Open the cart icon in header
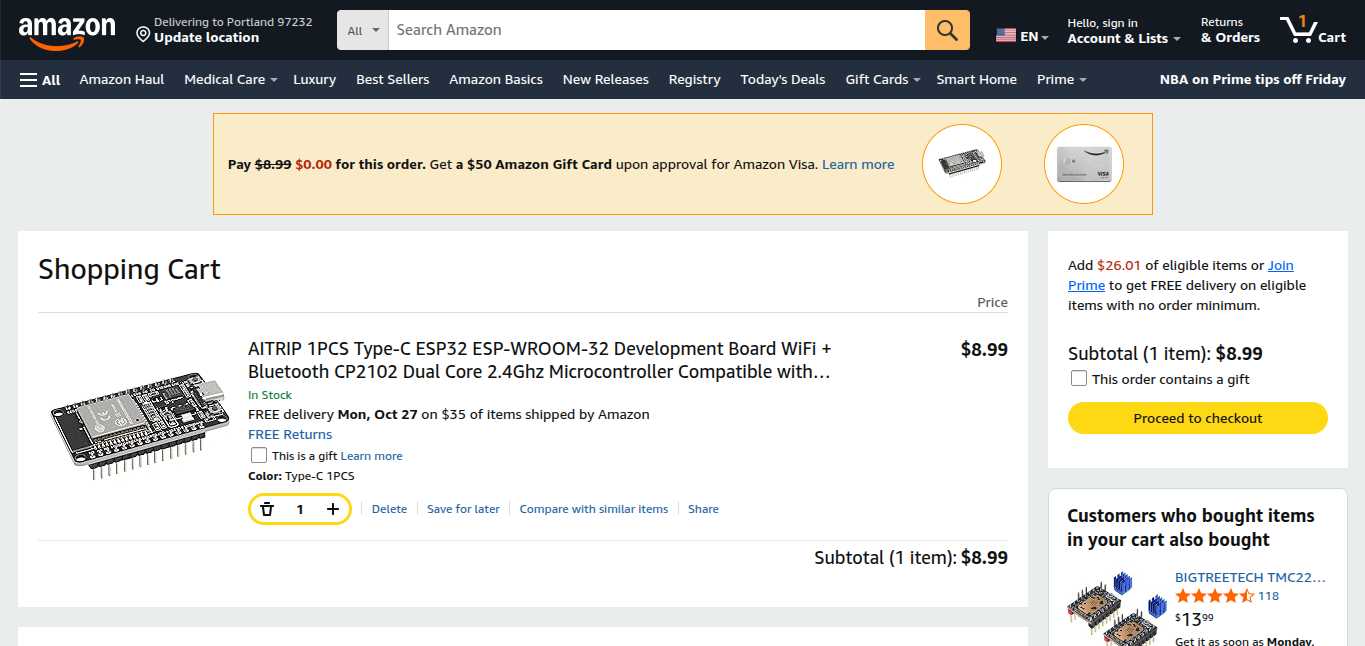The width and height of the screenshot is (1365, 646). [1313, 30]
